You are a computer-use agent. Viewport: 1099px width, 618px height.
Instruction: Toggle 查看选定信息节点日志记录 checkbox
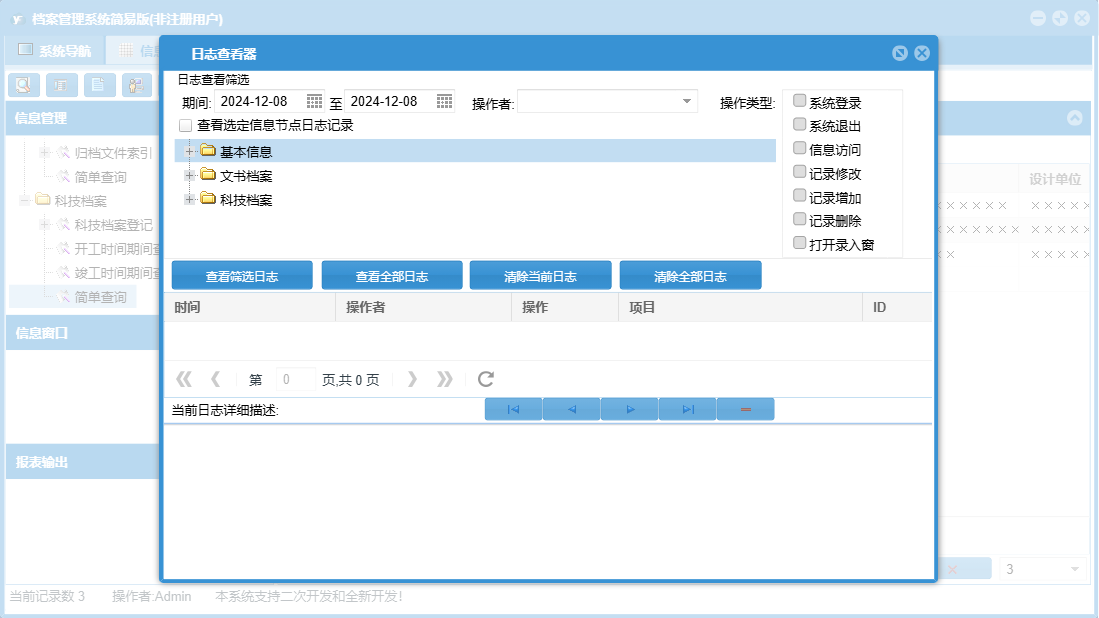click(x=185, y=126)
